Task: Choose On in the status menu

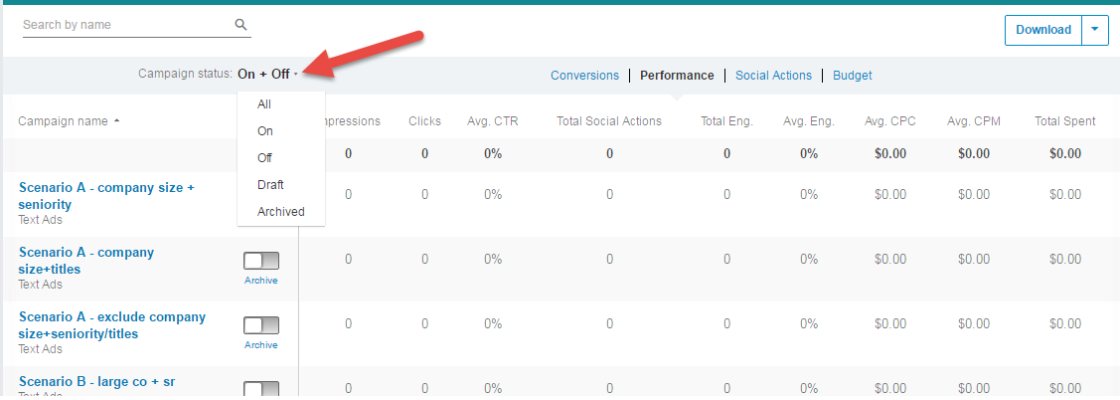Action: pyautogui.click(x=265, y=131)
